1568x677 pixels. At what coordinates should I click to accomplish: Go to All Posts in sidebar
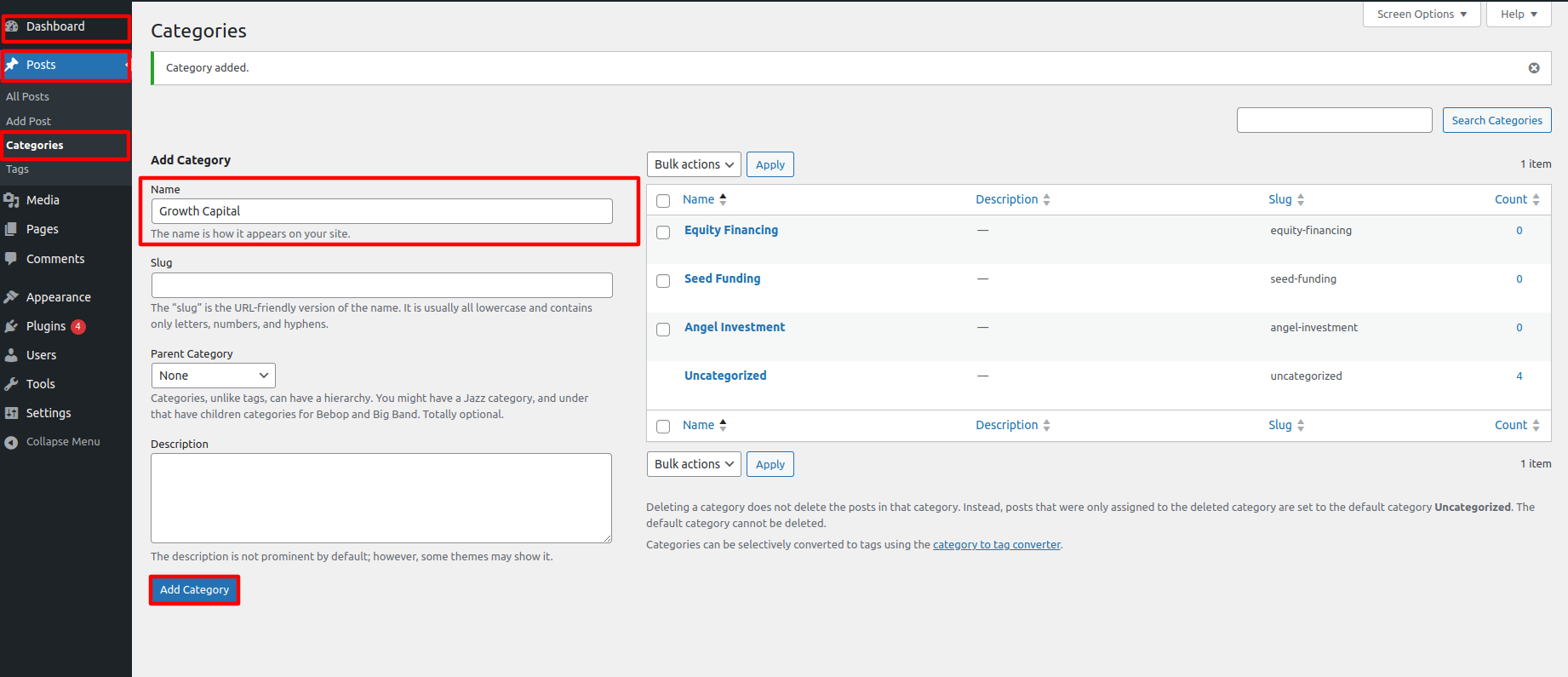28,97
